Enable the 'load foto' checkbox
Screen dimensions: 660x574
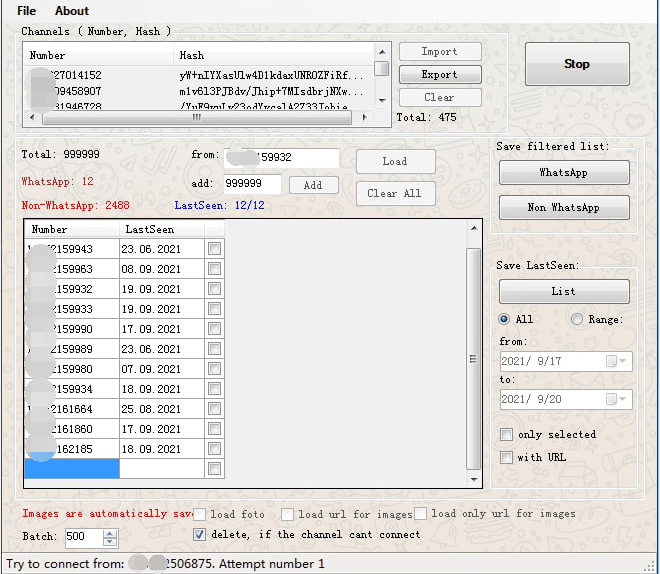(199, 514)
